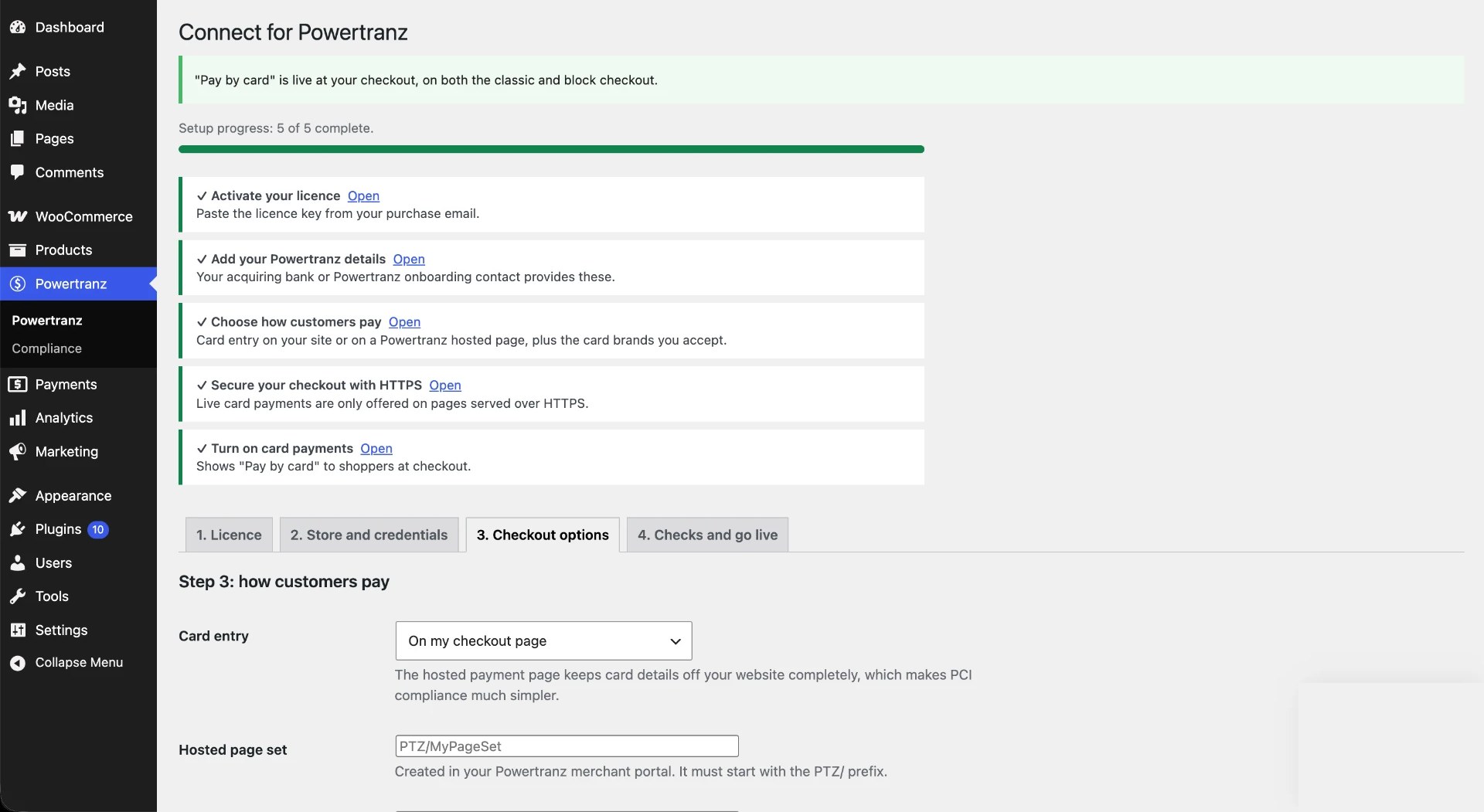The width and height of the screenshot is (1484, 812).
Task: Click the Collapse Menu arrow icon
Action: pos(18,663)
